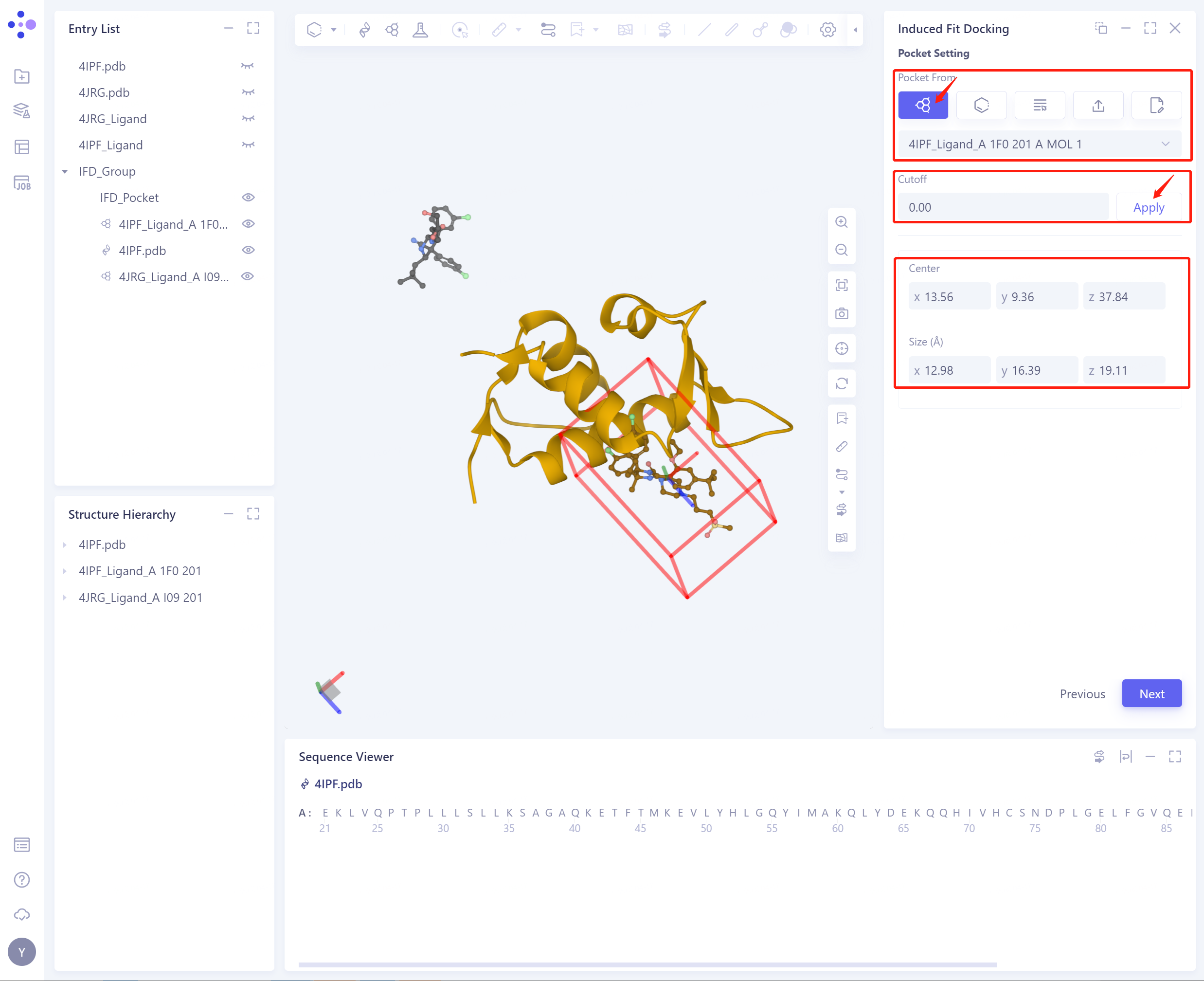The height and width of the screenshot is (981, 1204).
Task: Zoom in using the magnifier plus icon
Action: 841,221
